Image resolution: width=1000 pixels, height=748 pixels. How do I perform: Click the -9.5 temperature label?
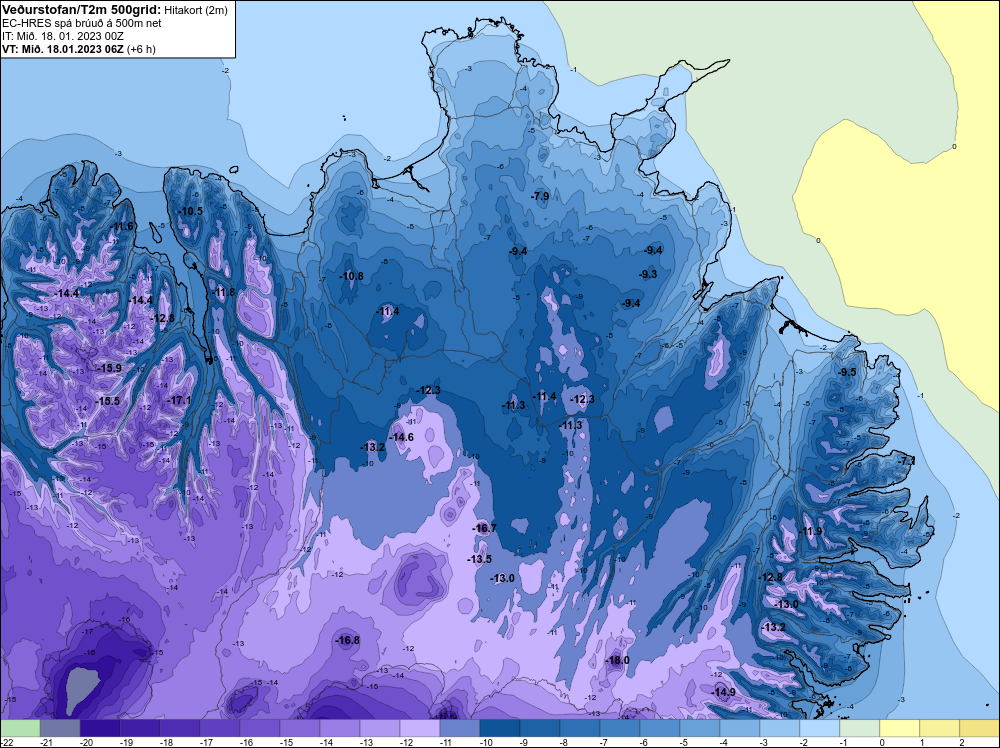(847, 372)
